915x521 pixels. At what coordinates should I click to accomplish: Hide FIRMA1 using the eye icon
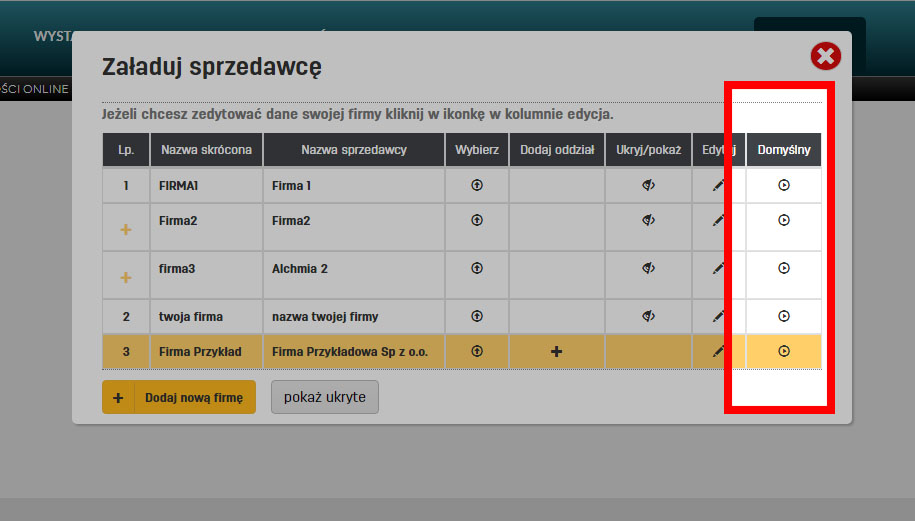pyautogui.click(x=648, y=185)
